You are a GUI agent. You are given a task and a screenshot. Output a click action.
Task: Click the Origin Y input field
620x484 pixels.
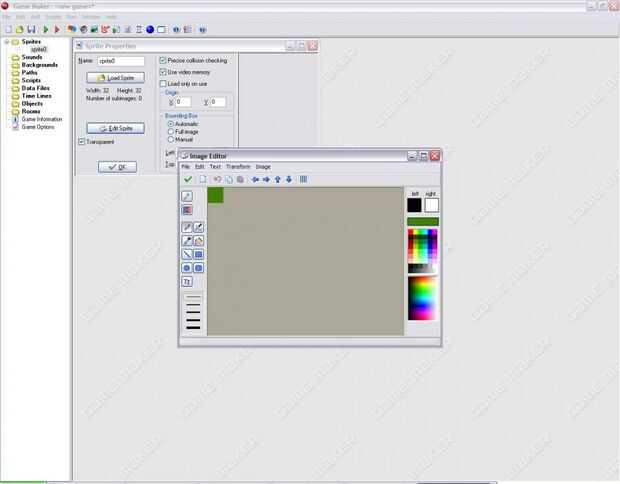pyautogui.click(x=218, y=102)
